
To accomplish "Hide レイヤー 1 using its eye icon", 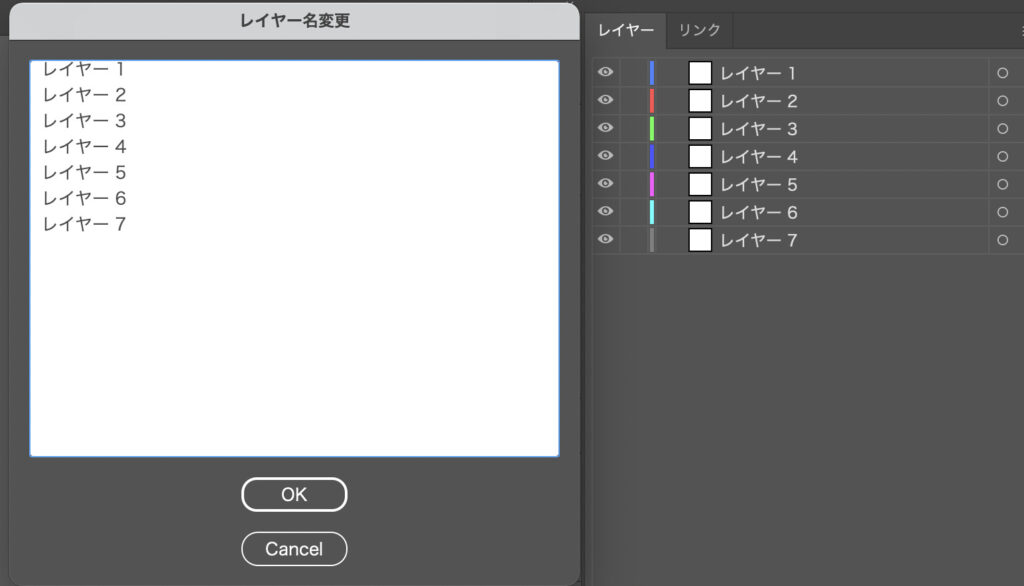I will click(605, 72).
